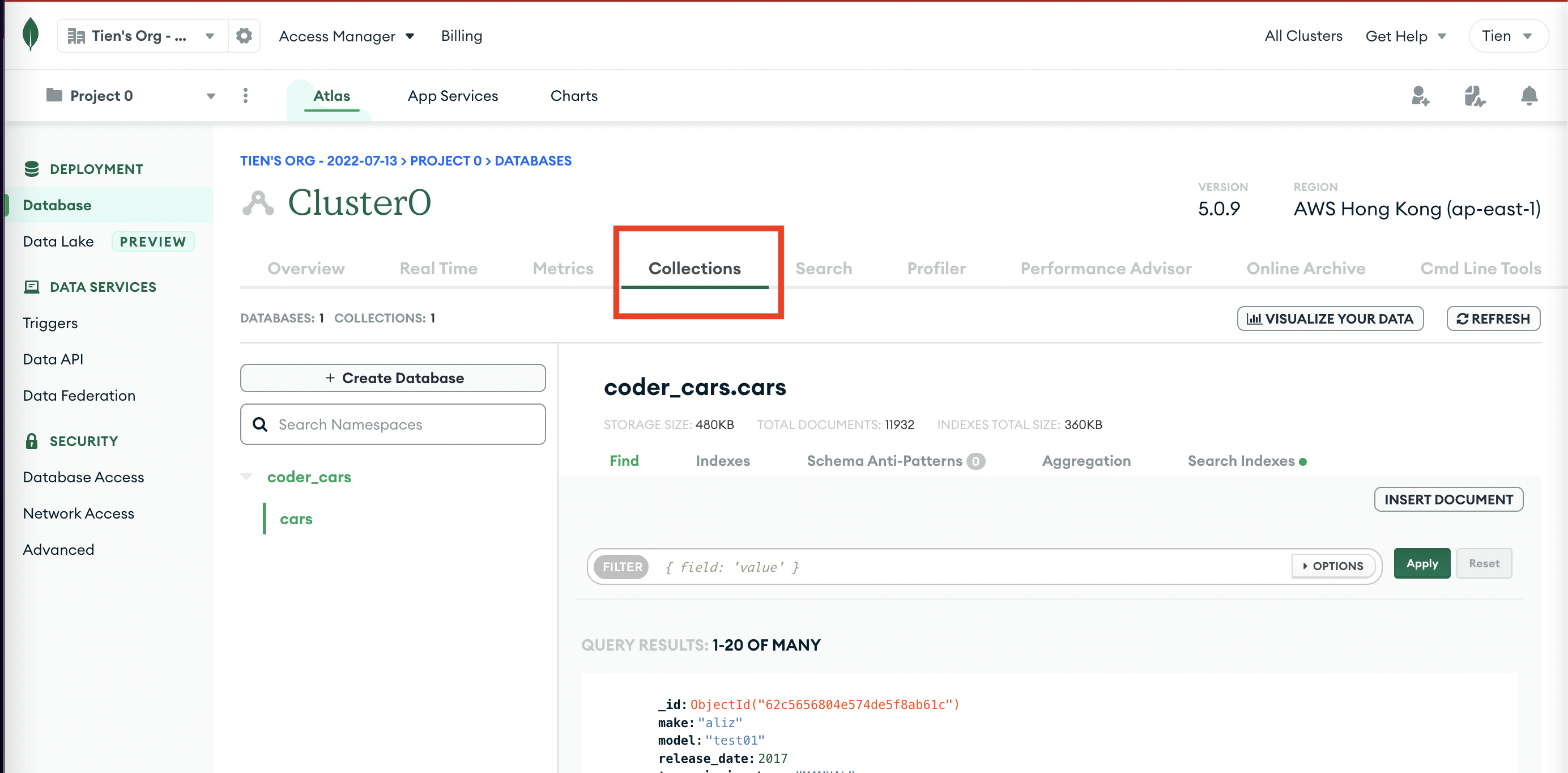1568x773 pixels.
Task: Click the Project 0 folder icon
Action: pyautogui.click(x=54, y=95)
